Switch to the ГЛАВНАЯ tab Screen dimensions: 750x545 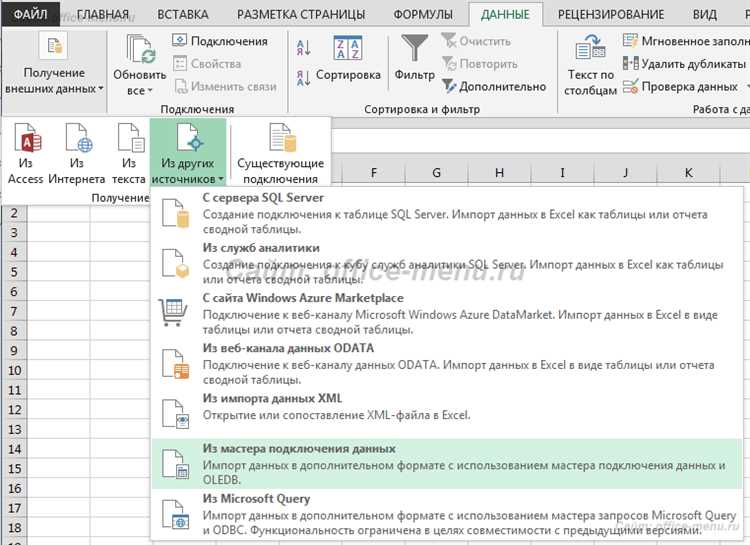(x=103, y=14)
